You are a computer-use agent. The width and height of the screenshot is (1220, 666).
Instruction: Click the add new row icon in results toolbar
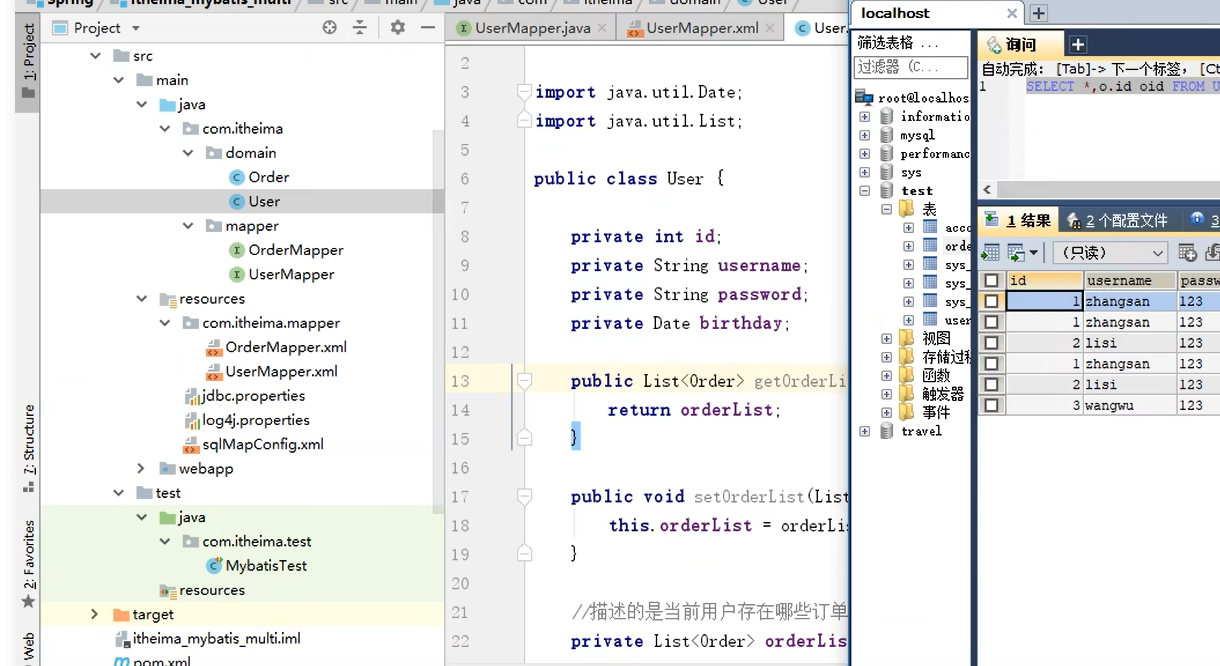click(1186, 252)
